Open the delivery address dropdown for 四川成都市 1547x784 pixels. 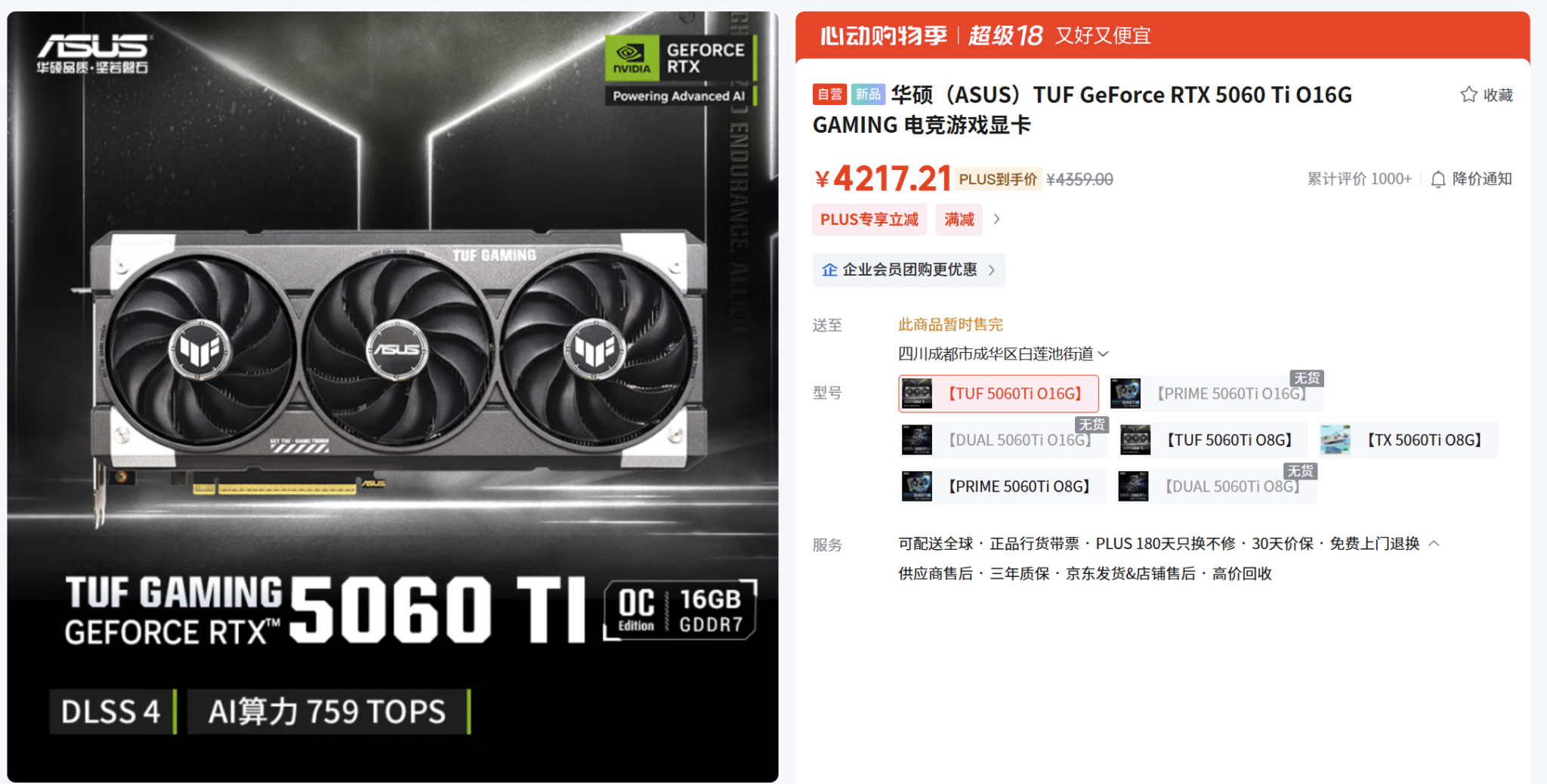[x=1003, y=353]
